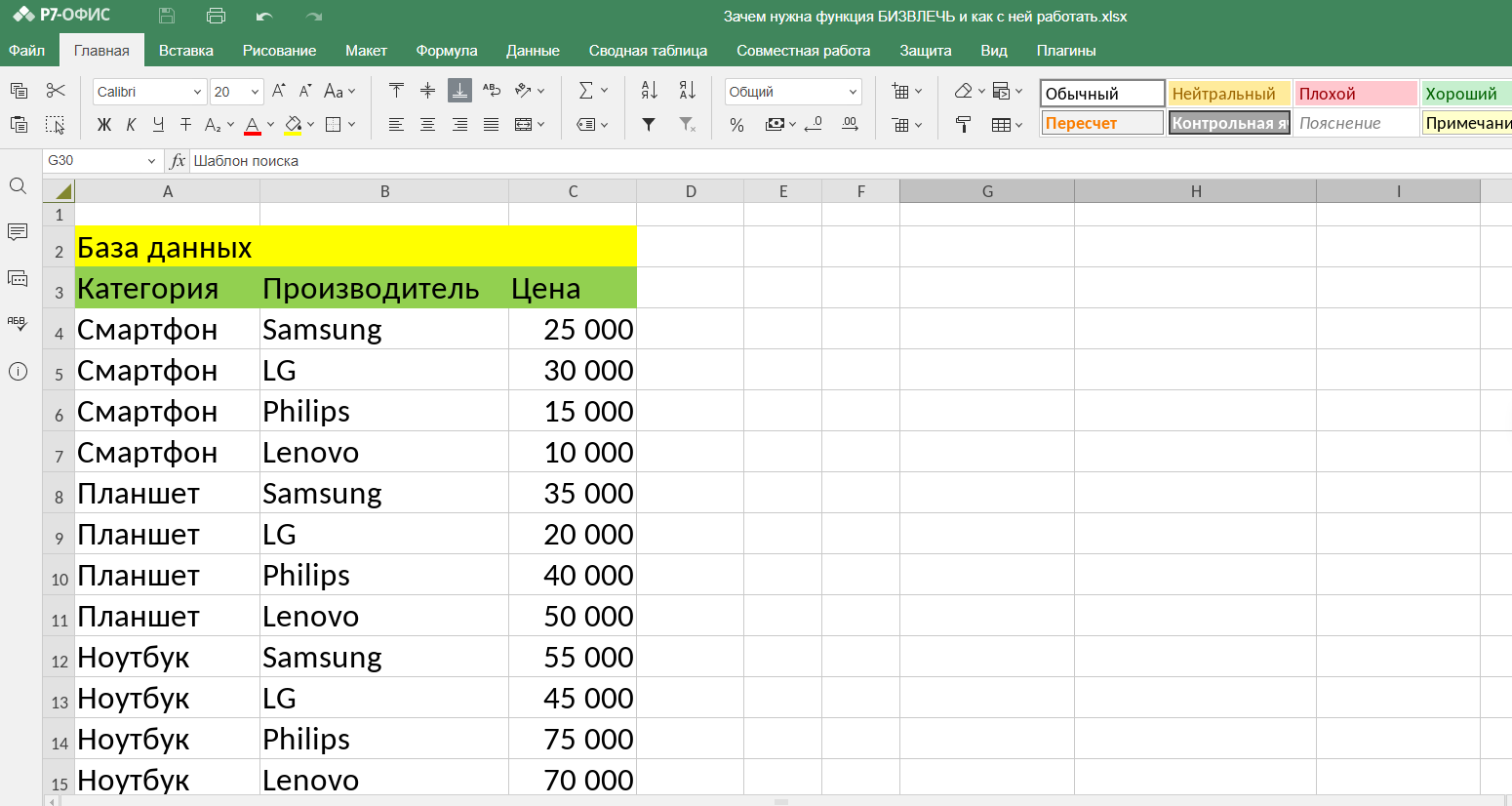
Task: Toggle align top
Action: (x=396, y=91)
